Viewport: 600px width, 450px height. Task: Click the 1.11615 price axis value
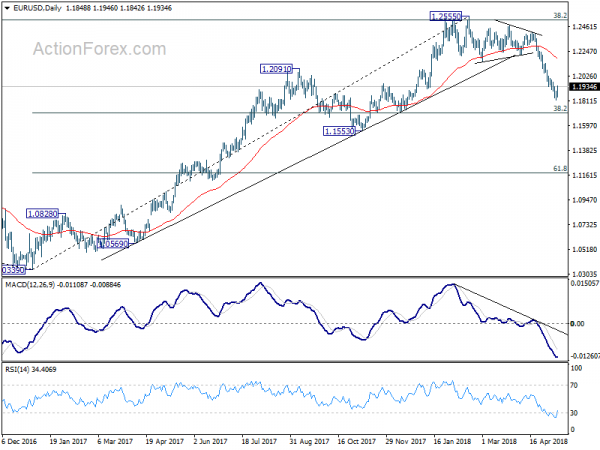tap(585, 175)
